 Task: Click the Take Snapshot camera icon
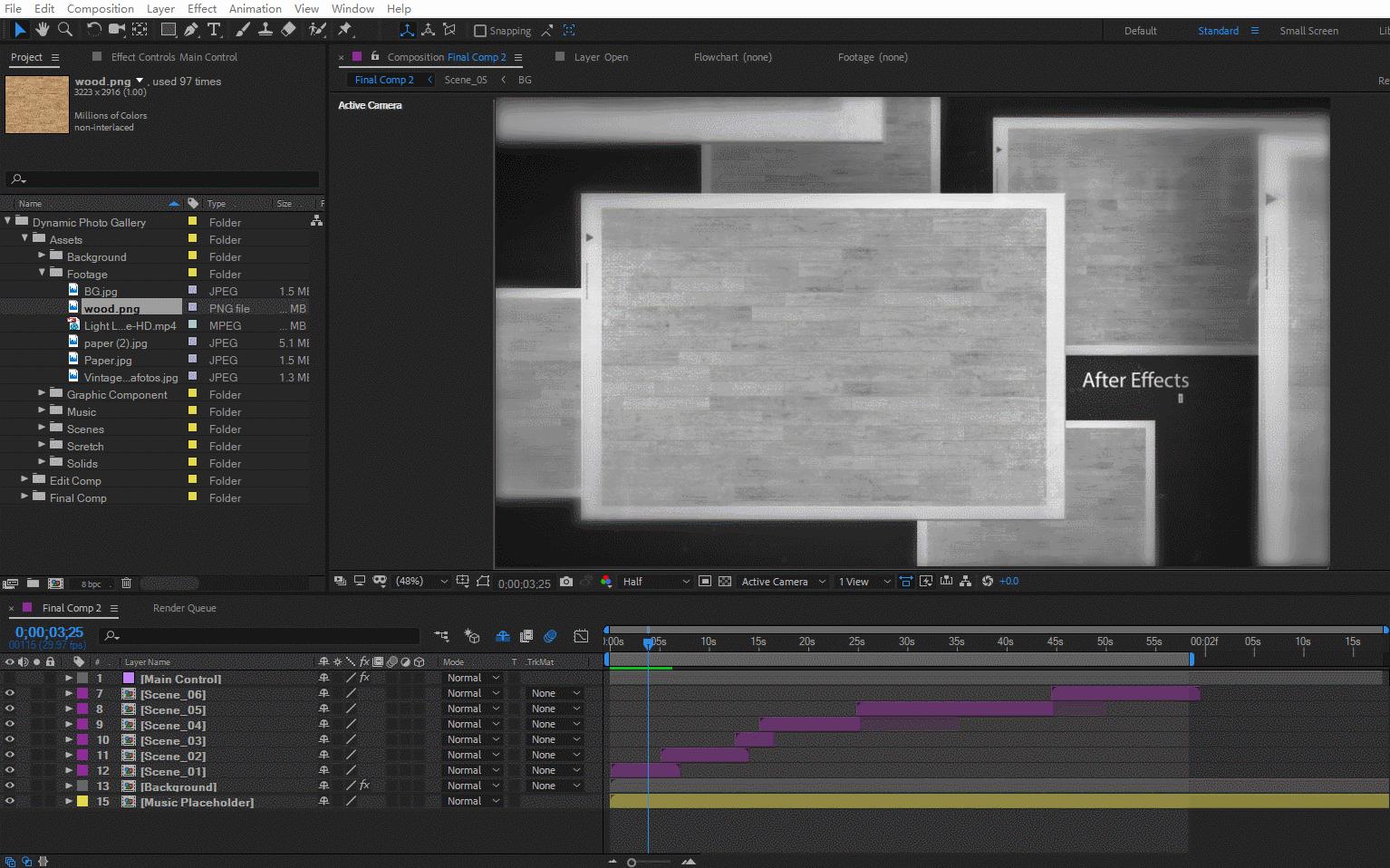click(x=566, y=582)
